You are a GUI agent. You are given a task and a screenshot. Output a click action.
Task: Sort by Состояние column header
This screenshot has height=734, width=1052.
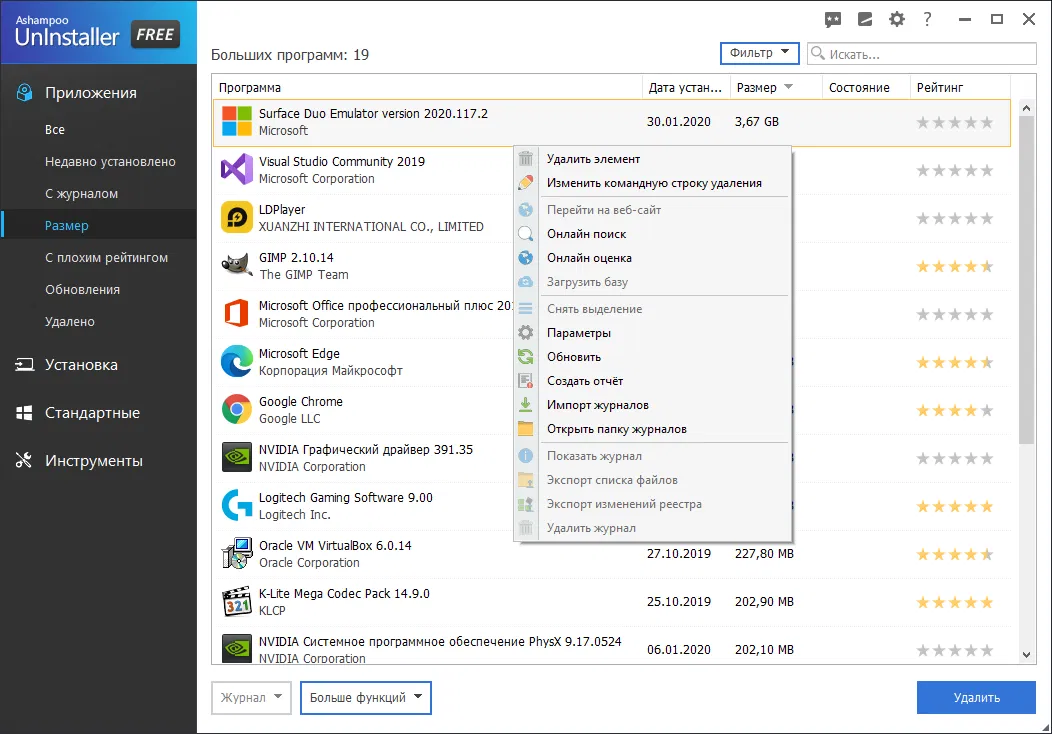click(866, 87)
